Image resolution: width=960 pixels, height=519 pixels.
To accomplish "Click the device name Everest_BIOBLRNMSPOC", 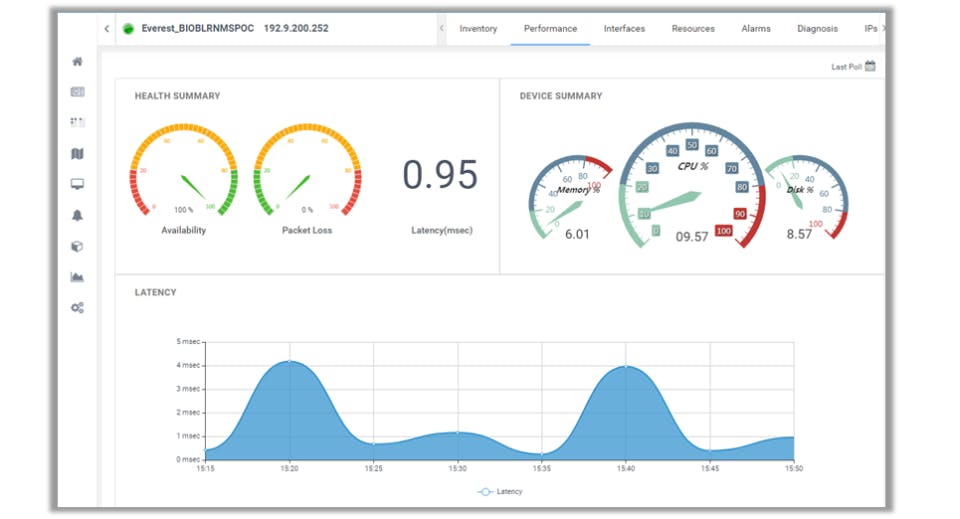I will coord(197,28).
